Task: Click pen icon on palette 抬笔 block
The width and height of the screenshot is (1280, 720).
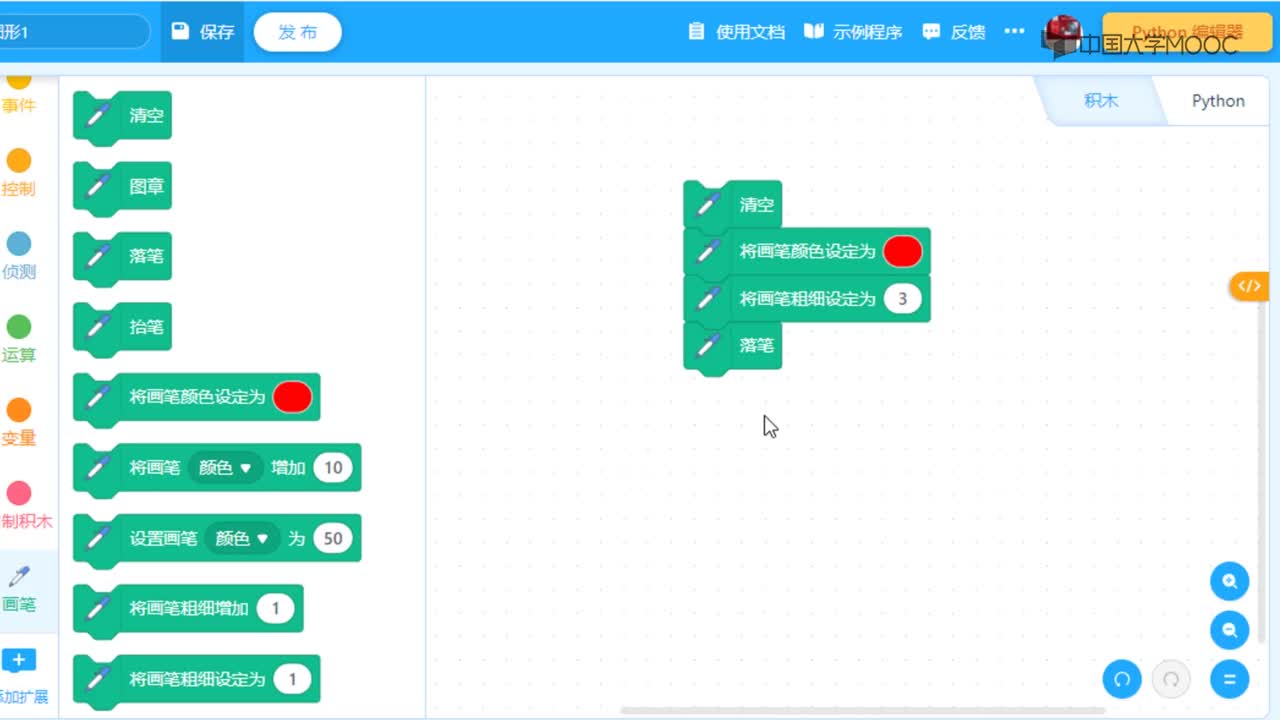Action: [97, 327]
